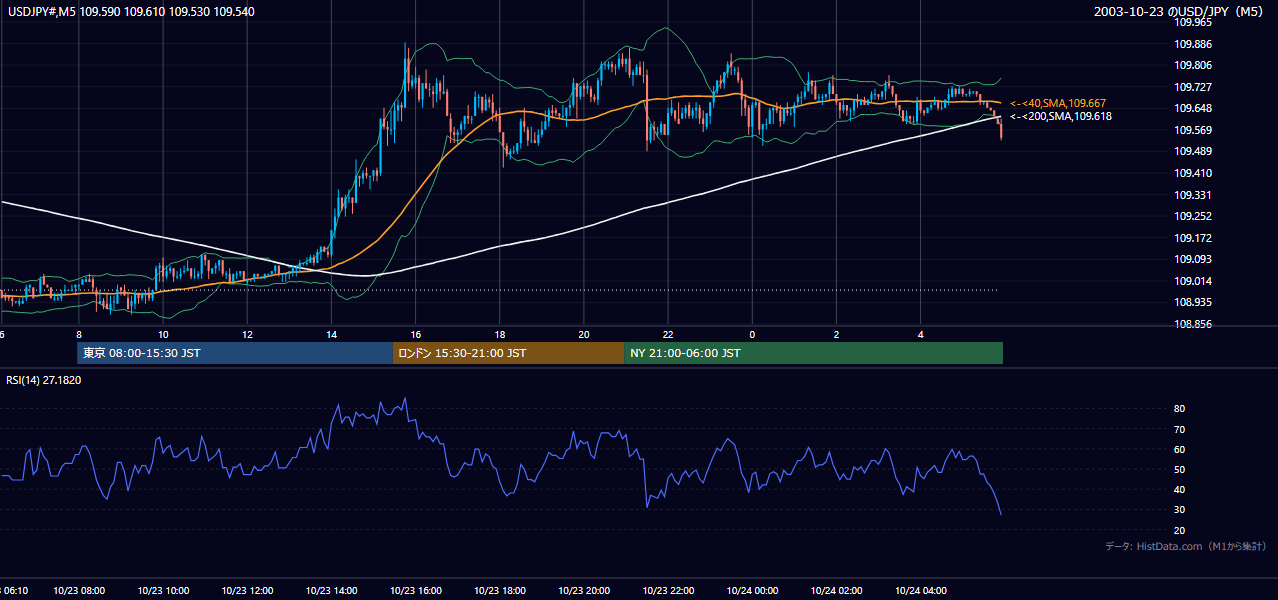Viewport: 1278px width, 600px height.
Task: Click price axis value 109.252
Action: click(x=1193, y=216)
